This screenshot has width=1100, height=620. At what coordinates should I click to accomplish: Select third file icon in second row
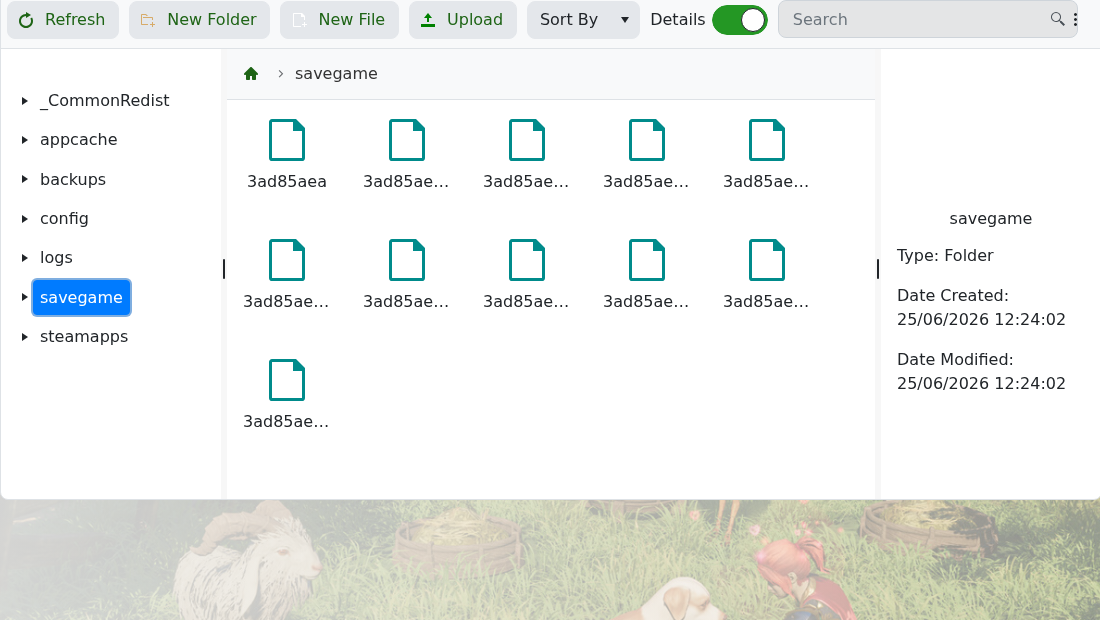click(x=527, y=260)
